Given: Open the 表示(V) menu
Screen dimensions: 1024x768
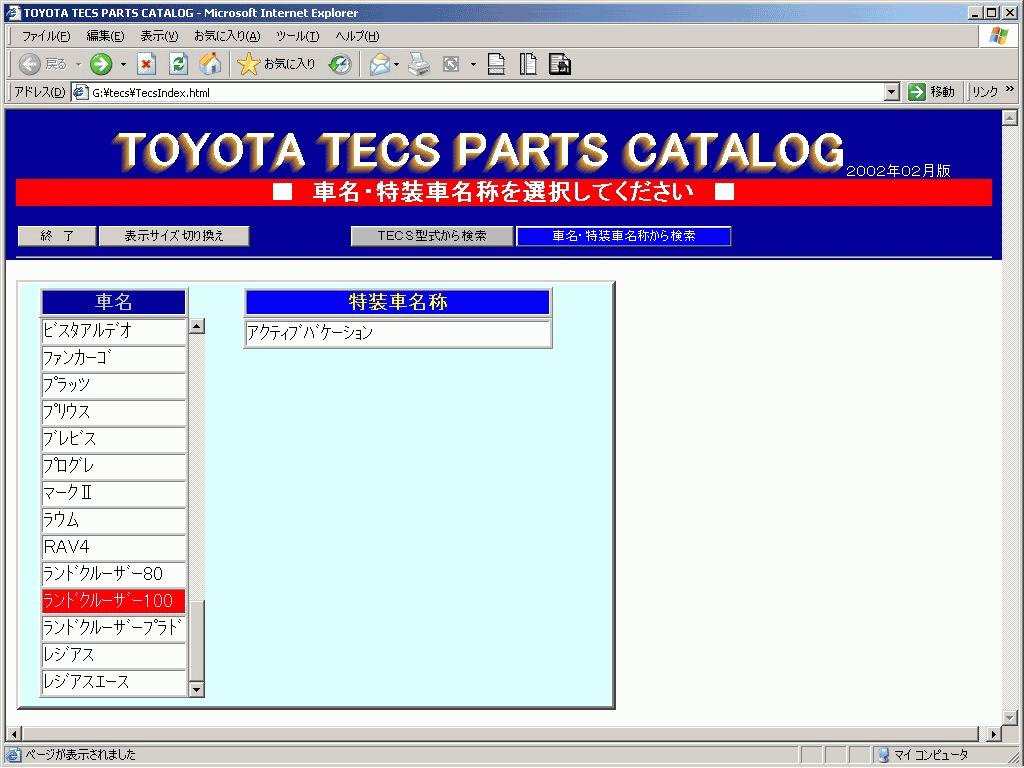Looking at the screenshot, I should (159, 36).
